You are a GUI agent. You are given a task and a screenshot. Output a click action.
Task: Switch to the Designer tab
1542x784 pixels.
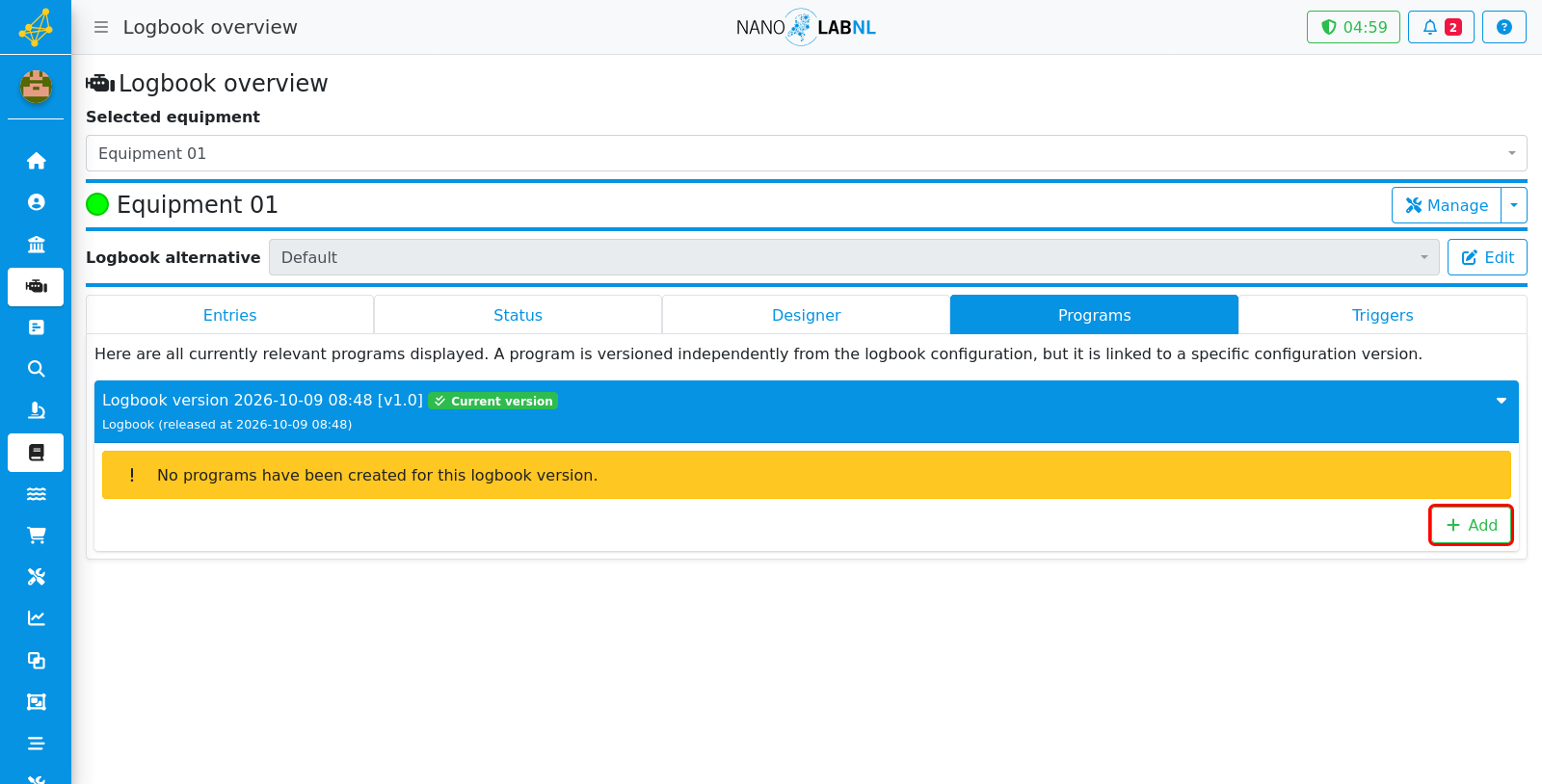click(x=806, y=315)
